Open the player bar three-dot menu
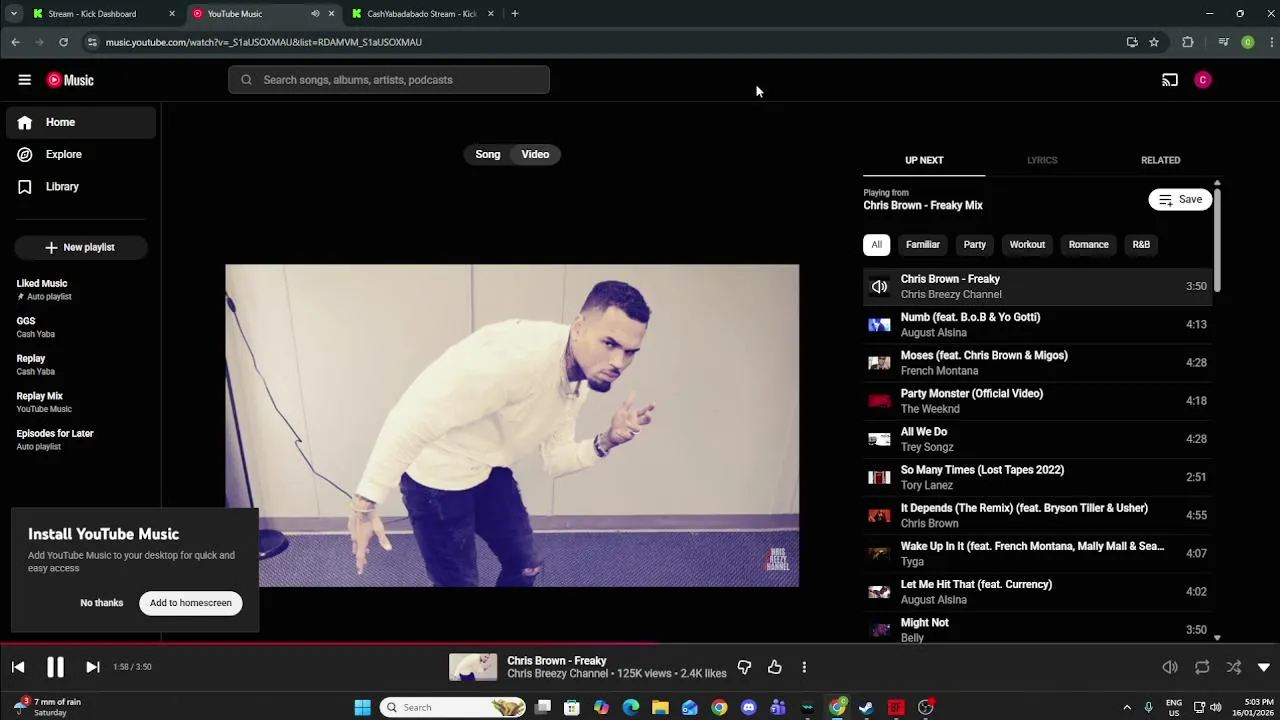1280x720 pixels. pyautogui.click(x=804, y=667)
